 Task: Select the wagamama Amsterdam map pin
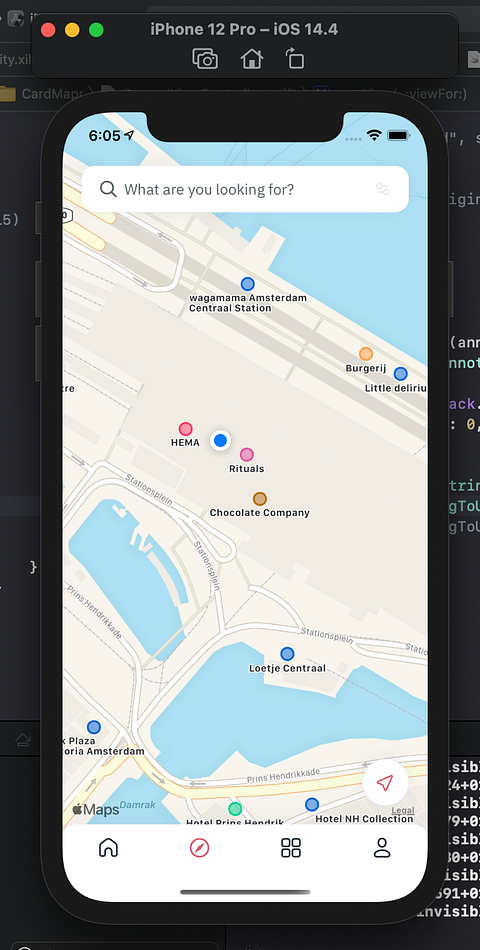click(247, 284)
